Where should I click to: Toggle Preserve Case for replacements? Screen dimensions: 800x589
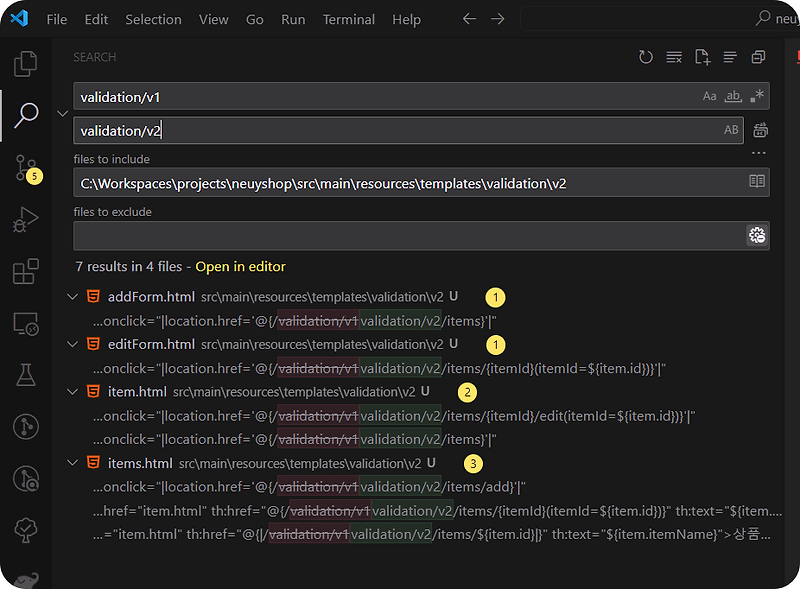click(731, 129)
